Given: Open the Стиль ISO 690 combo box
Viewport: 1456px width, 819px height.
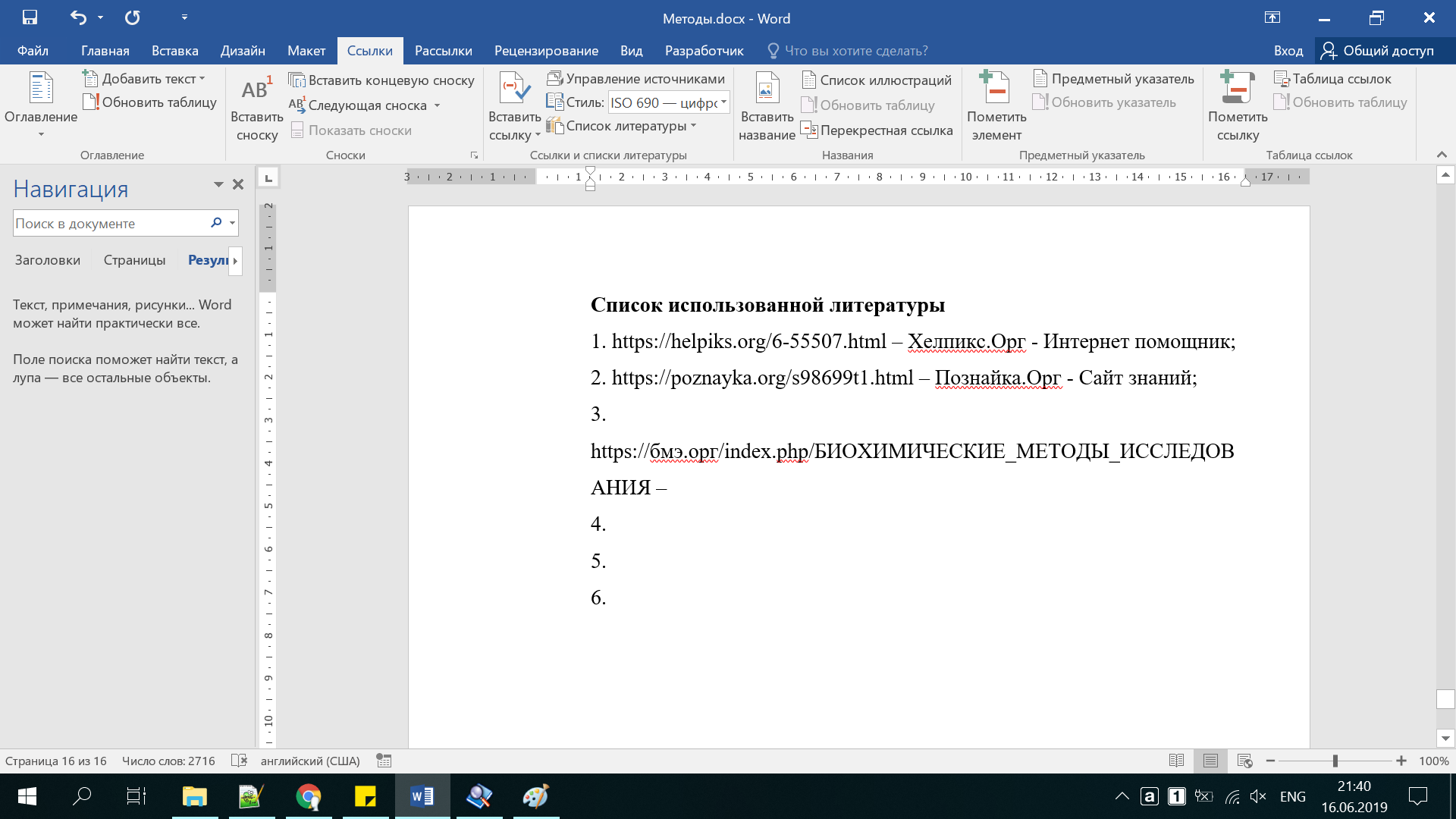Looking at the screenshot, I should 669,102.
